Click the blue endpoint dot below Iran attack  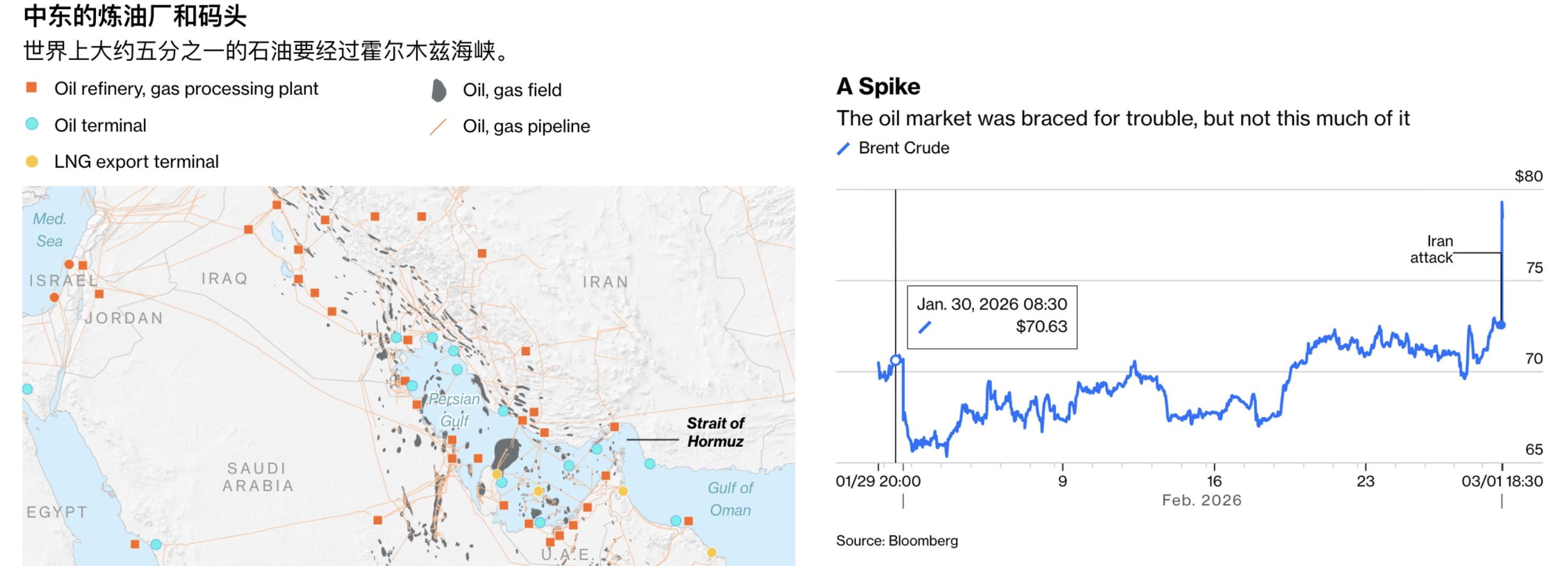coord(1501,325)
